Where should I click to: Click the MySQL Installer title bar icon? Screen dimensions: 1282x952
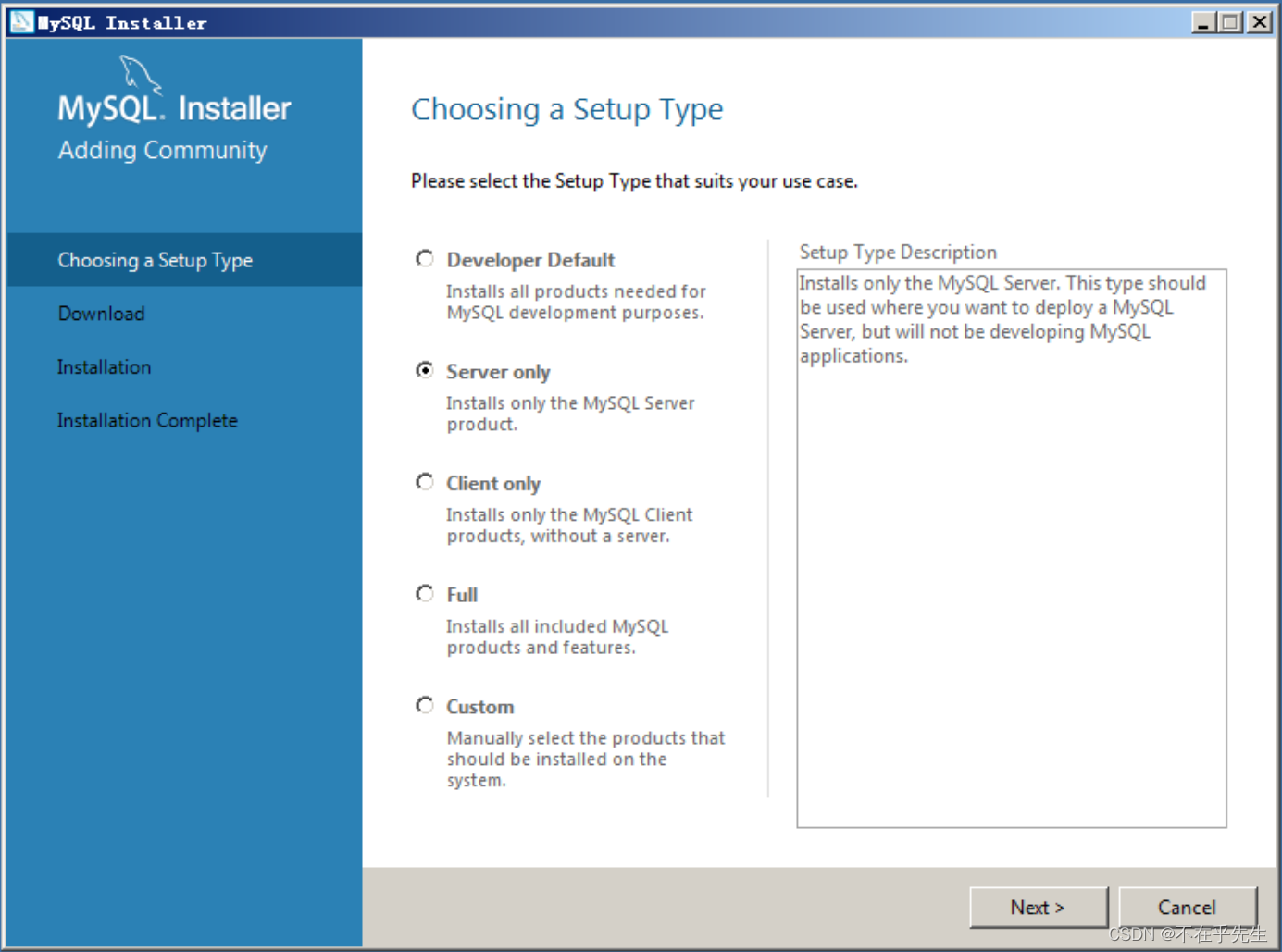[x=21, y=21]
